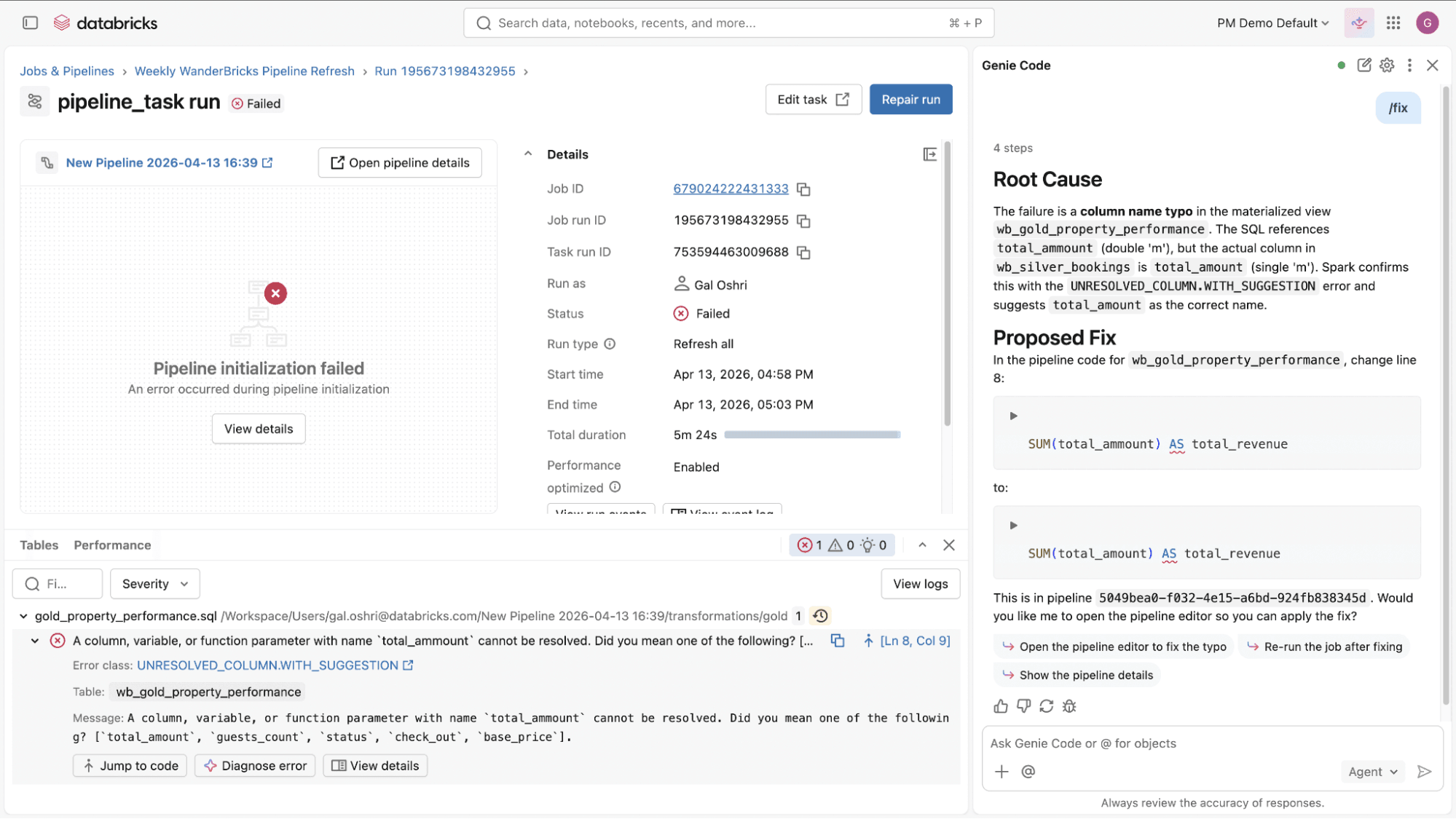Mention an object using the @ icon

coord(1028,771)
